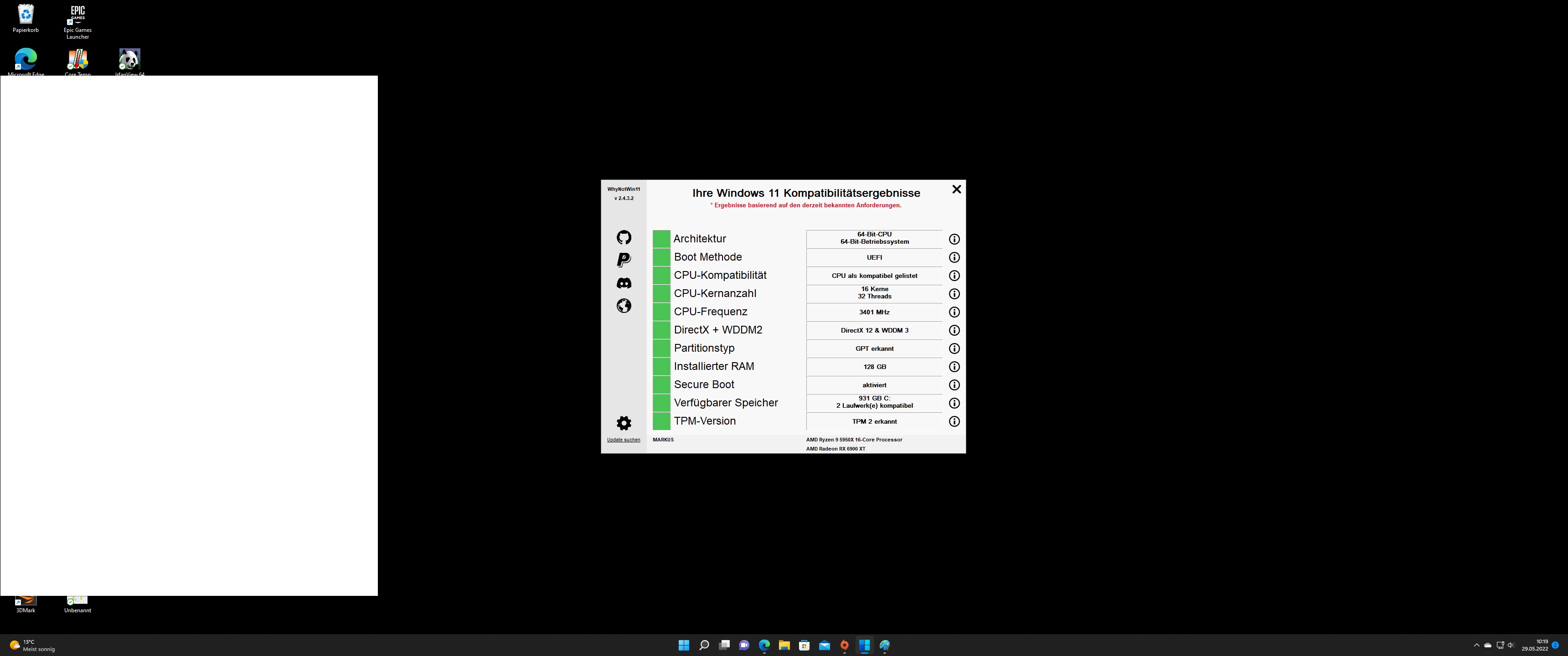Show info for Architektur row
Image resolution: width=1568 pixels, height=656 pixels.
pyautogui.click(x=954, y=239)
